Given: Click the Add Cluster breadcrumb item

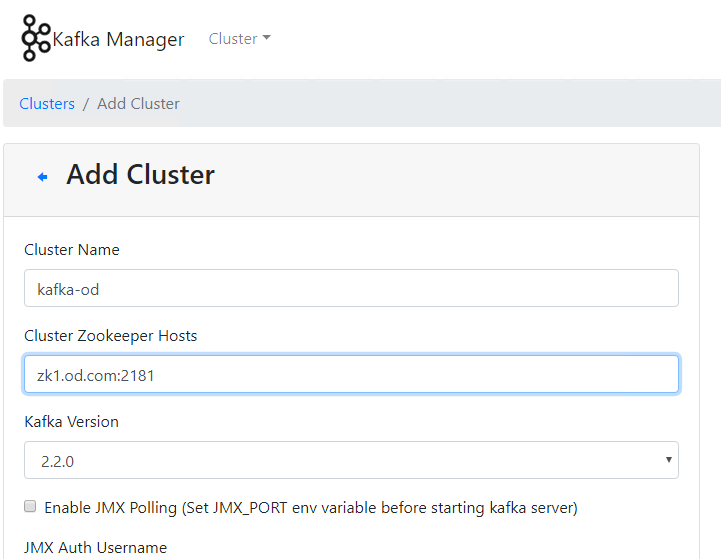Looking at the screenshot, I should point(138,104).
